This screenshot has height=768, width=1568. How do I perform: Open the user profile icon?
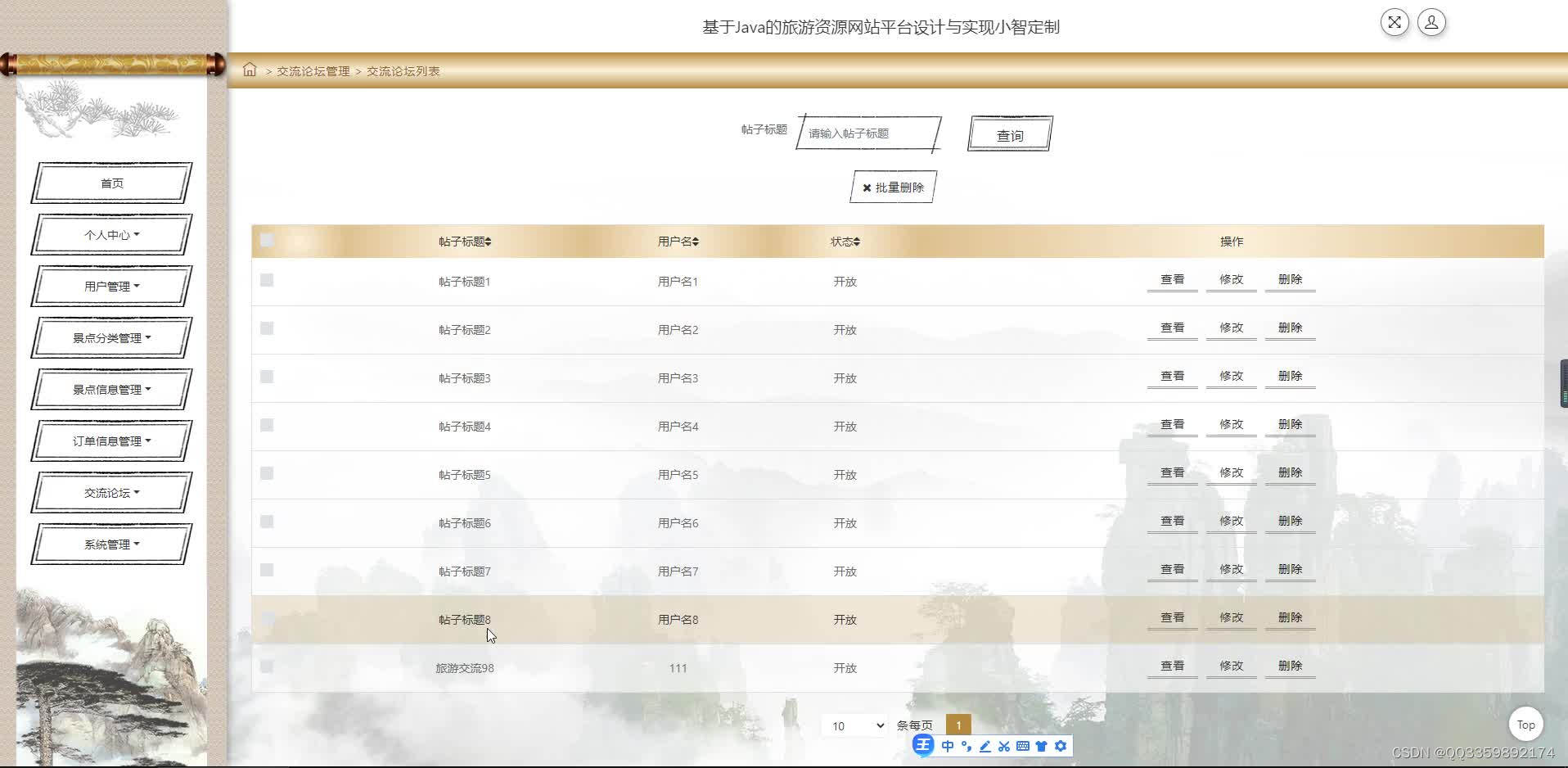pyautogui.click(x=1431, y=22)
